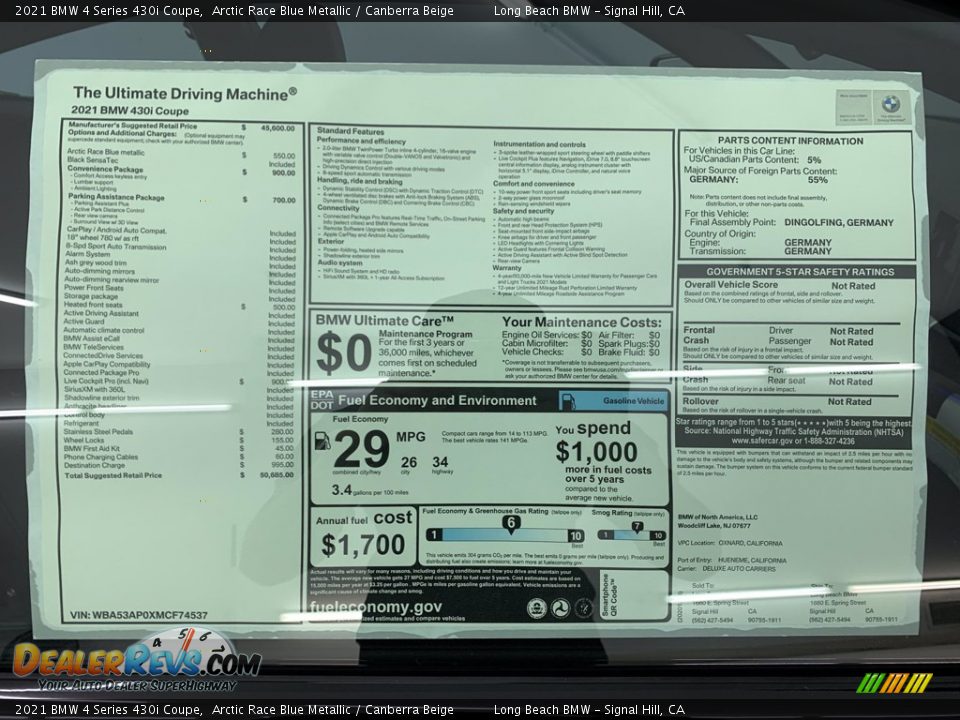Select "Phone Charging Cables" option
The height and width of the screenshot is (720, 960).
[x=101, y=457]
